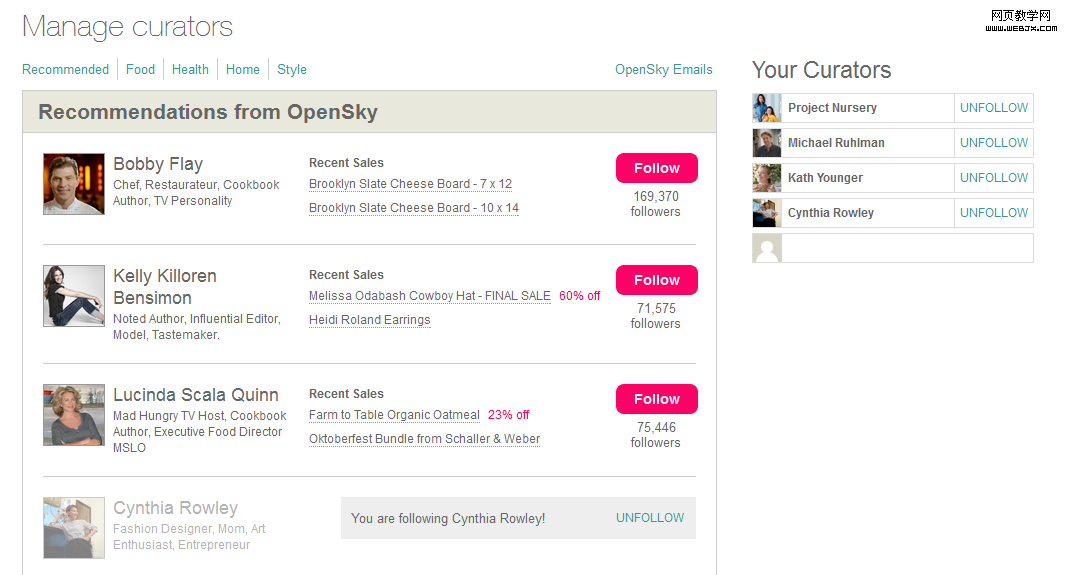The width and height of the screenshot is (1068, 575).
Task: Click Kelly Killoren Bensimon's portrait thumbnail
Action: click(74, 296)
